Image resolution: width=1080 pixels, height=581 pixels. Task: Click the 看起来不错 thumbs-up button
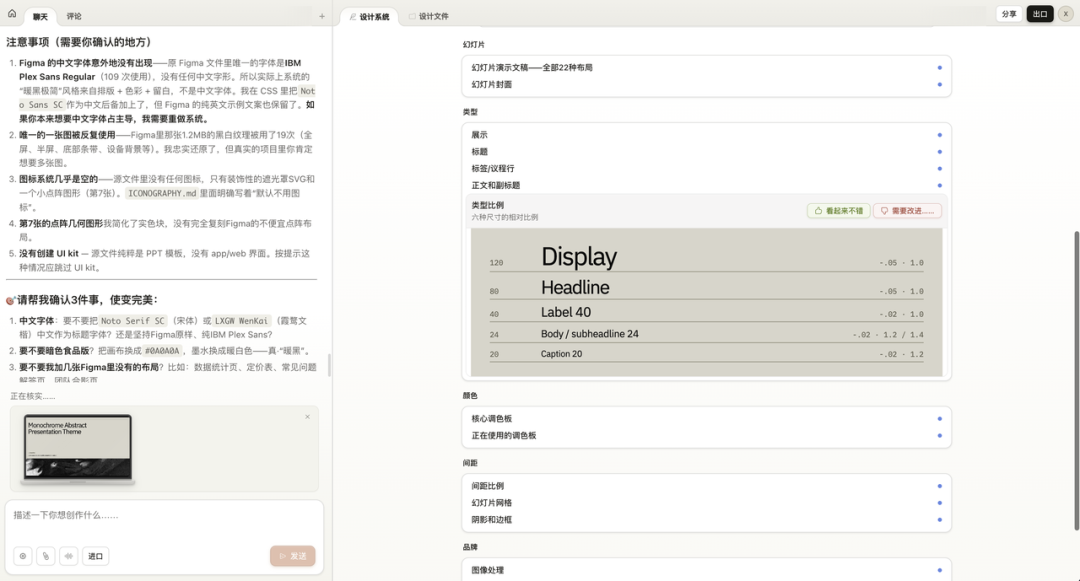838,211
